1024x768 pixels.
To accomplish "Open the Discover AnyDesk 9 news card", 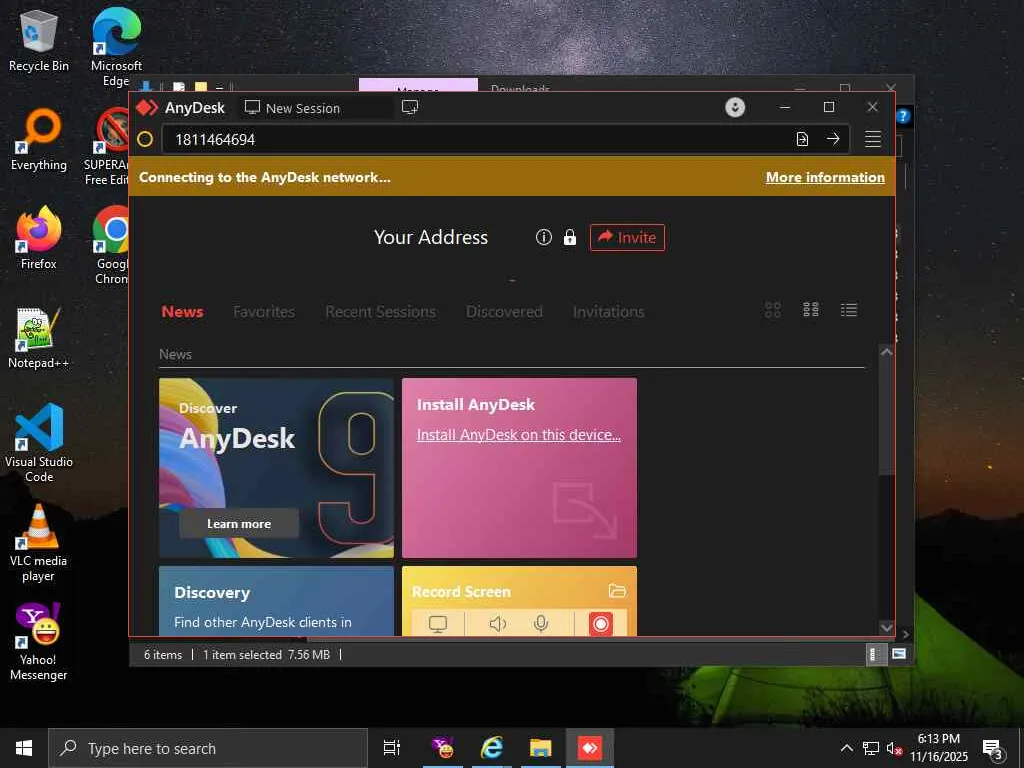I will click(x=276, y=468).
